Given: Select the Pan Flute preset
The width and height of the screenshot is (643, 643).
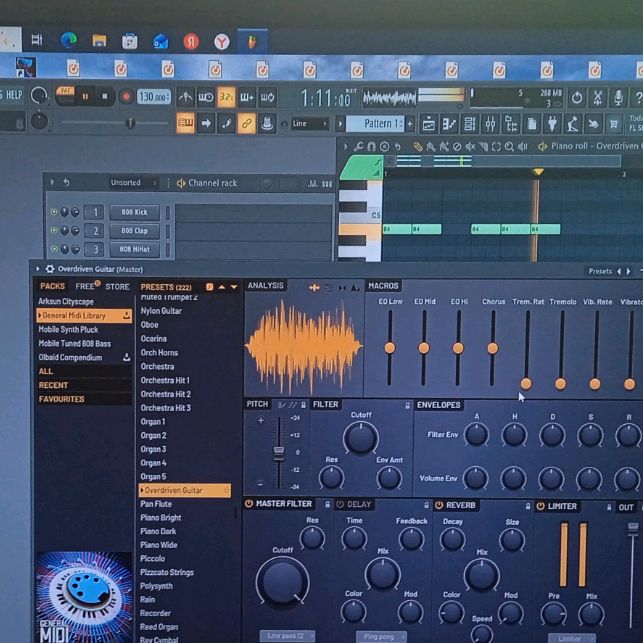Looking at the screenshot, I should 156,504.
